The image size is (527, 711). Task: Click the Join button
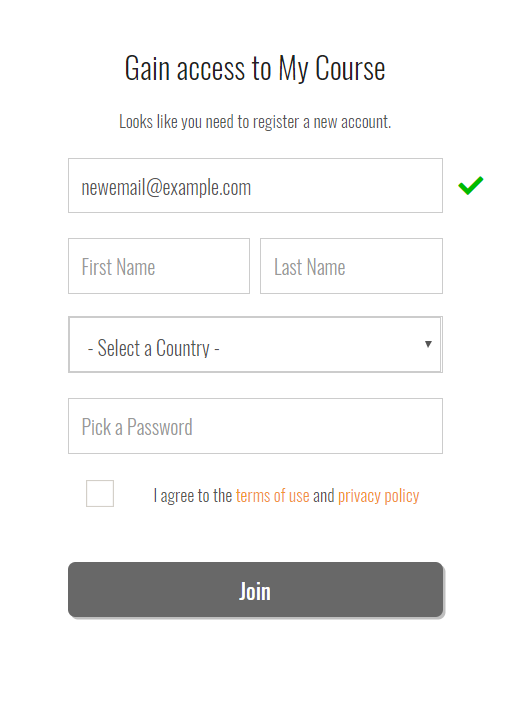point(255,590)
